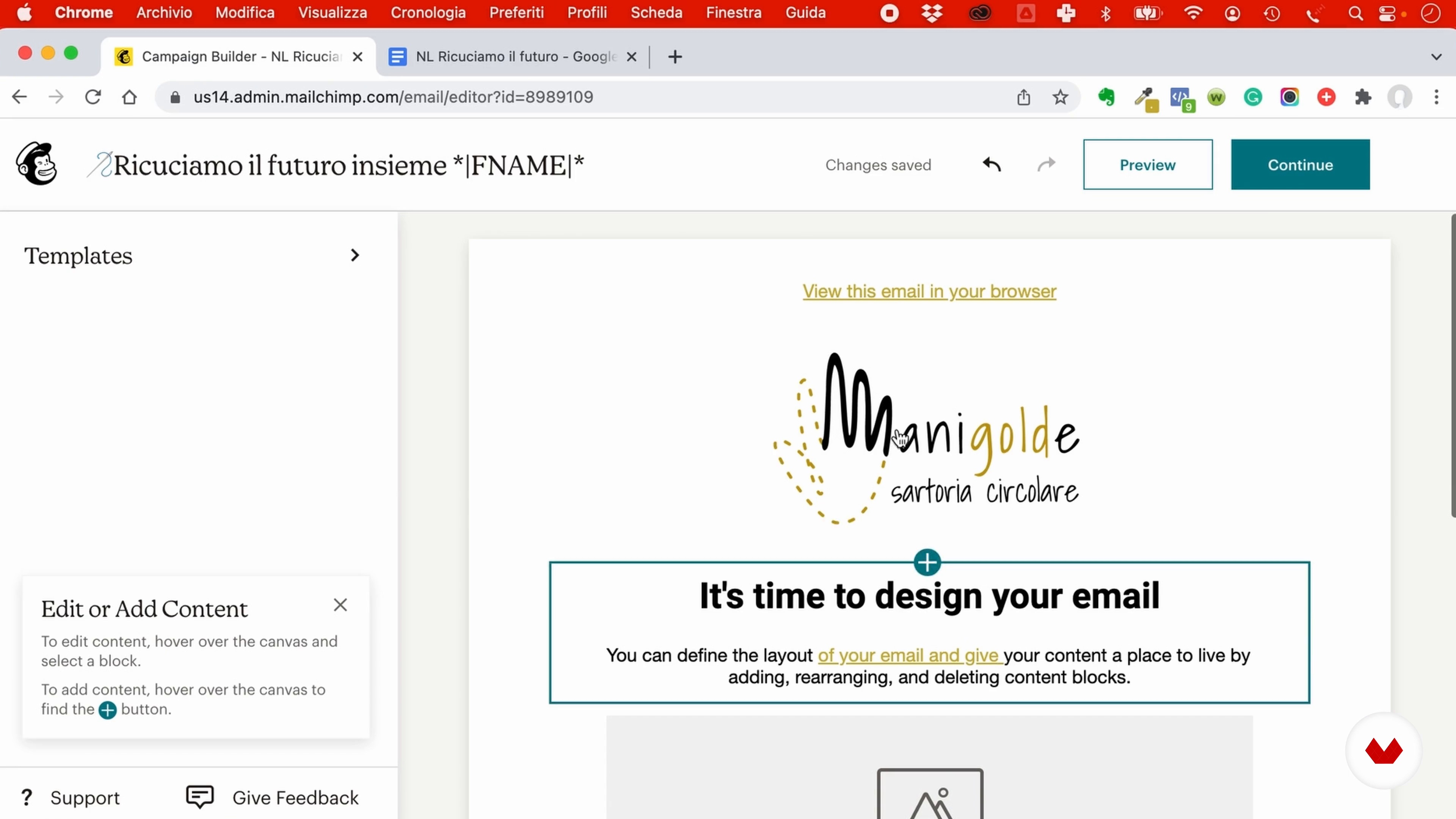Open the colorful circle camera extension

(x=1289, y=97)
